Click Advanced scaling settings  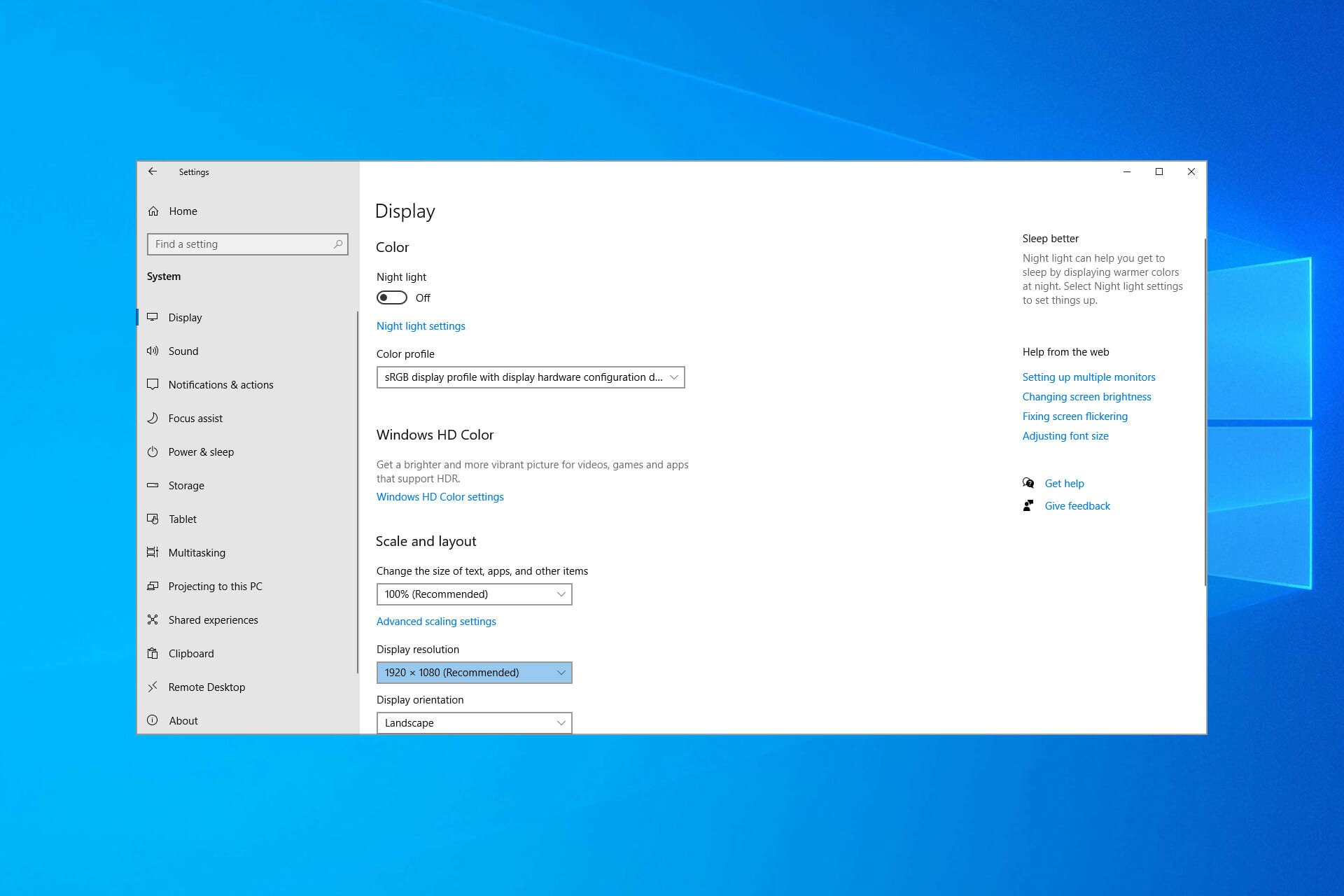click(435, 621)
